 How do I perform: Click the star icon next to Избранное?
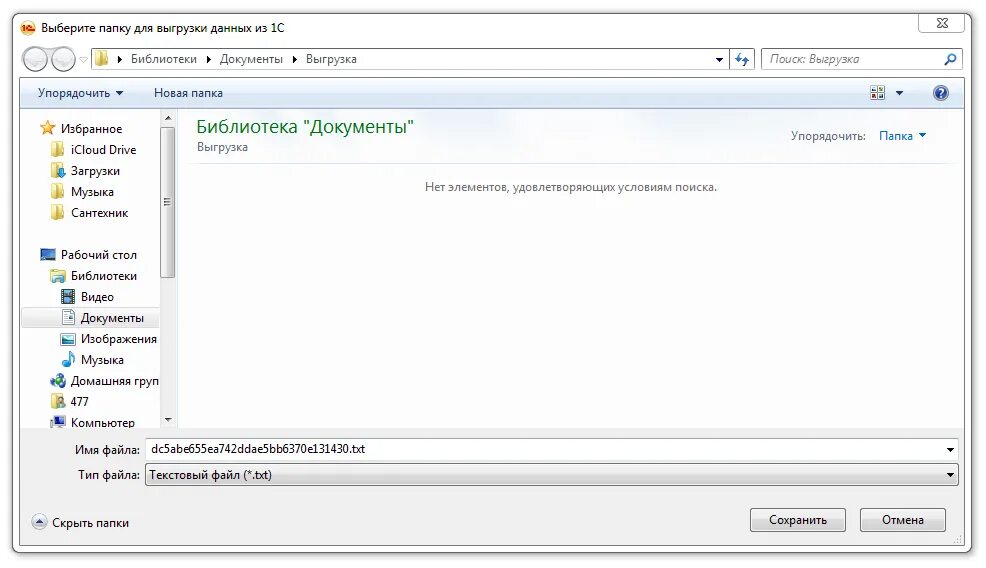tap(48, 128)
